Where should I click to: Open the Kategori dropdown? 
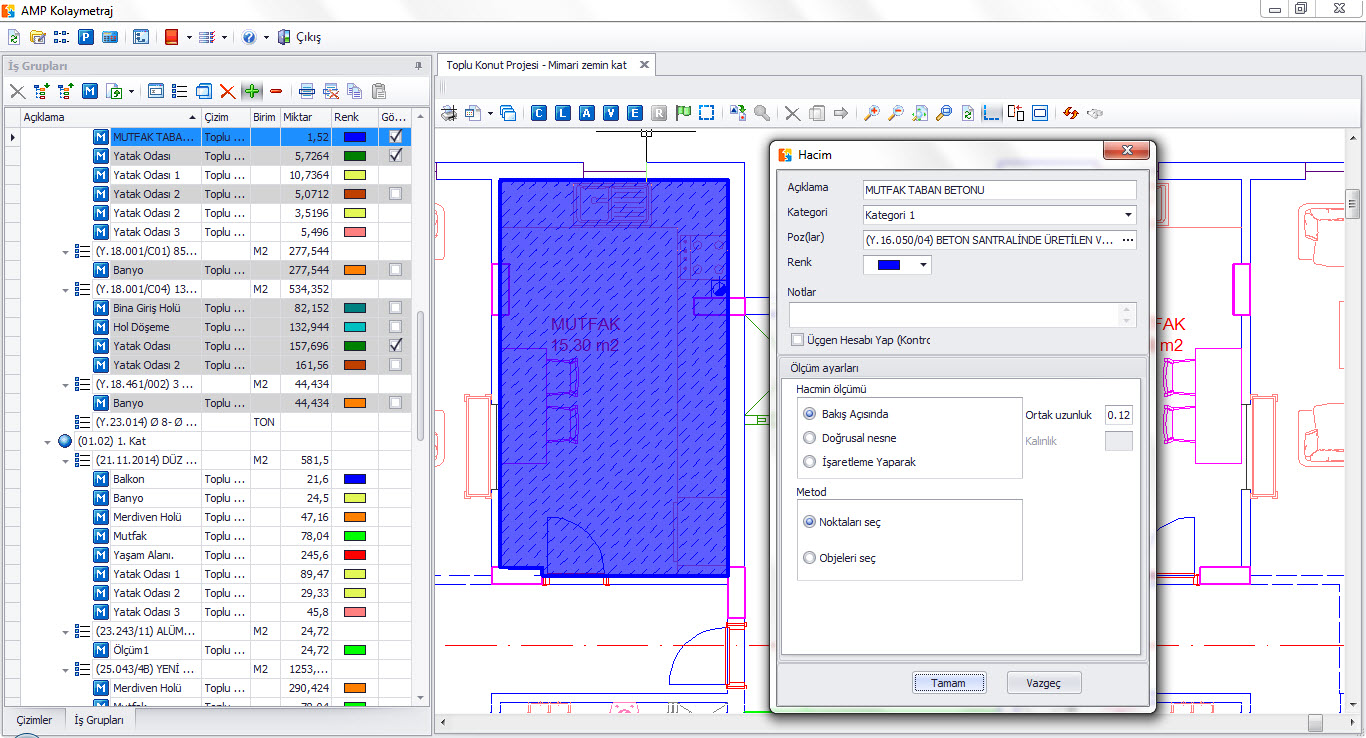(x=1128, y=215)
